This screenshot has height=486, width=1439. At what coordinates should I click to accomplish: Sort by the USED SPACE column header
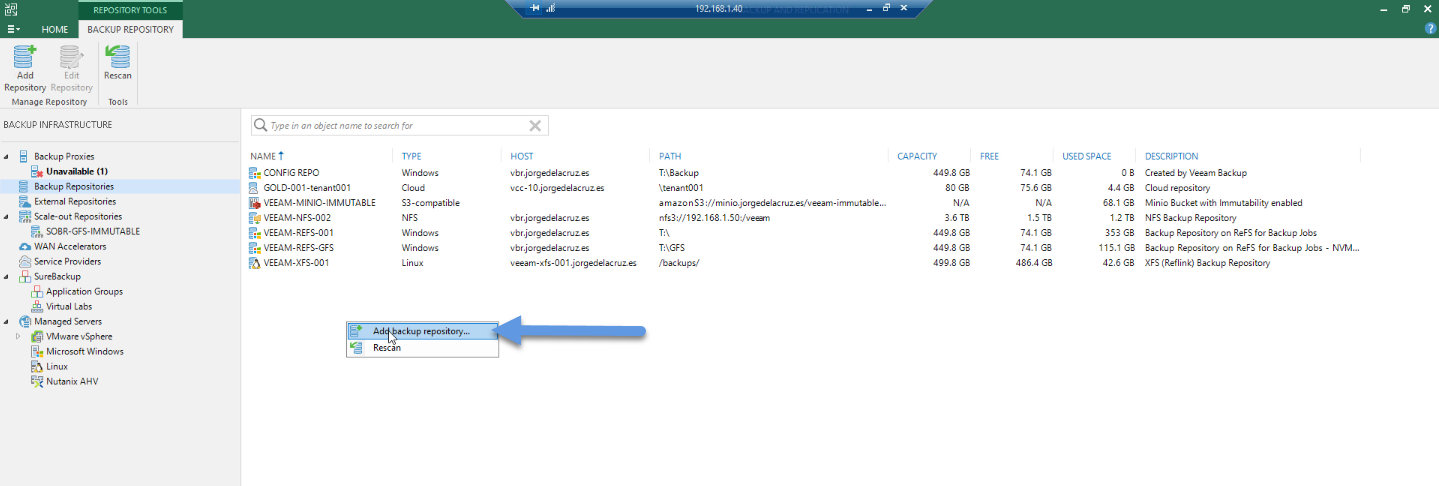(1086, 156)
